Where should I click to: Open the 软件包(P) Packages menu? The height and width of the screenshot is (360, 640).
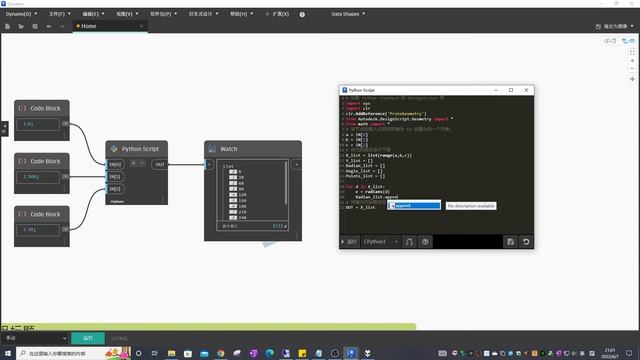pyautogui.click(x=163, y=14)
